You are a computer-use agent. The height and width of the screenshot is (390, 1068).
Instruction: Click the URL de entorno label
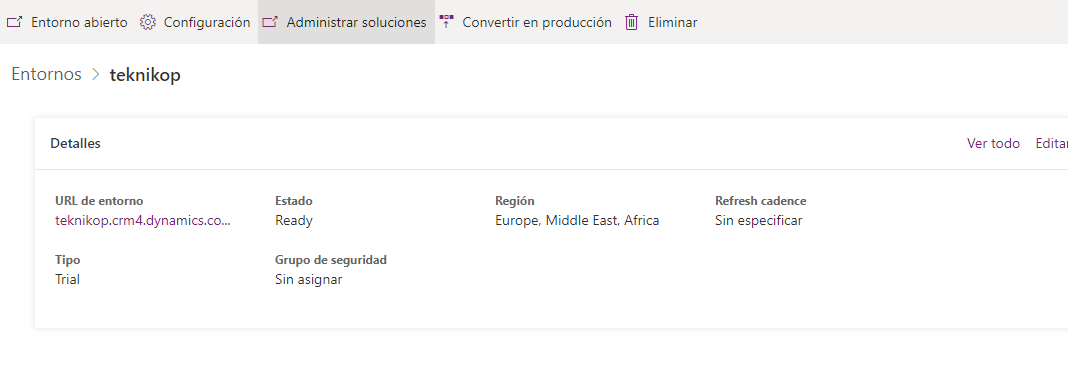99,201
